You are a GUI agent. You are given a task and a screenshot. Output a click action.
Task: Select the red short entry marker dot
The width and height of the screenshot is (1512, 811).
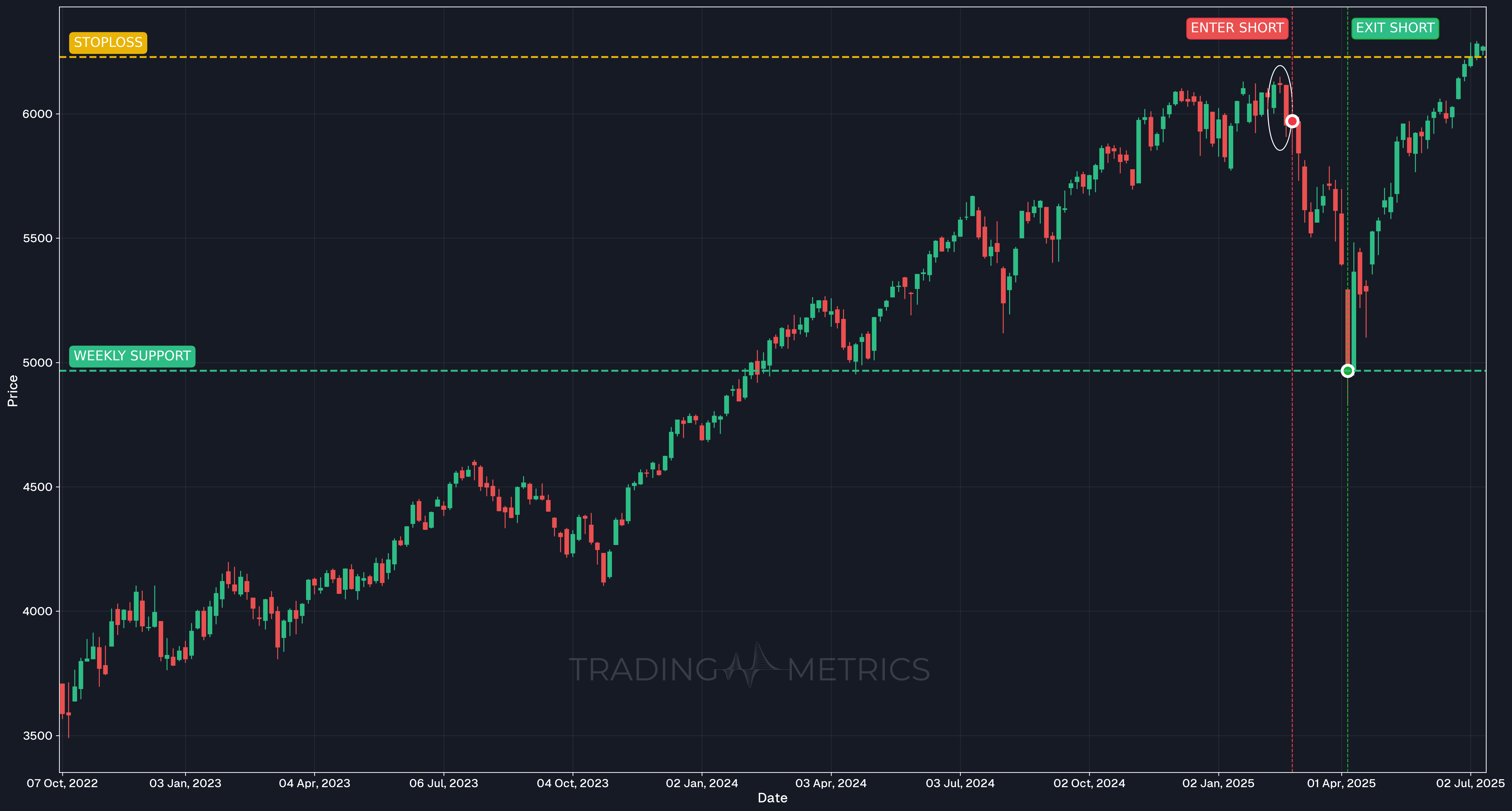pyautogui.click(x=1292, y=122)
